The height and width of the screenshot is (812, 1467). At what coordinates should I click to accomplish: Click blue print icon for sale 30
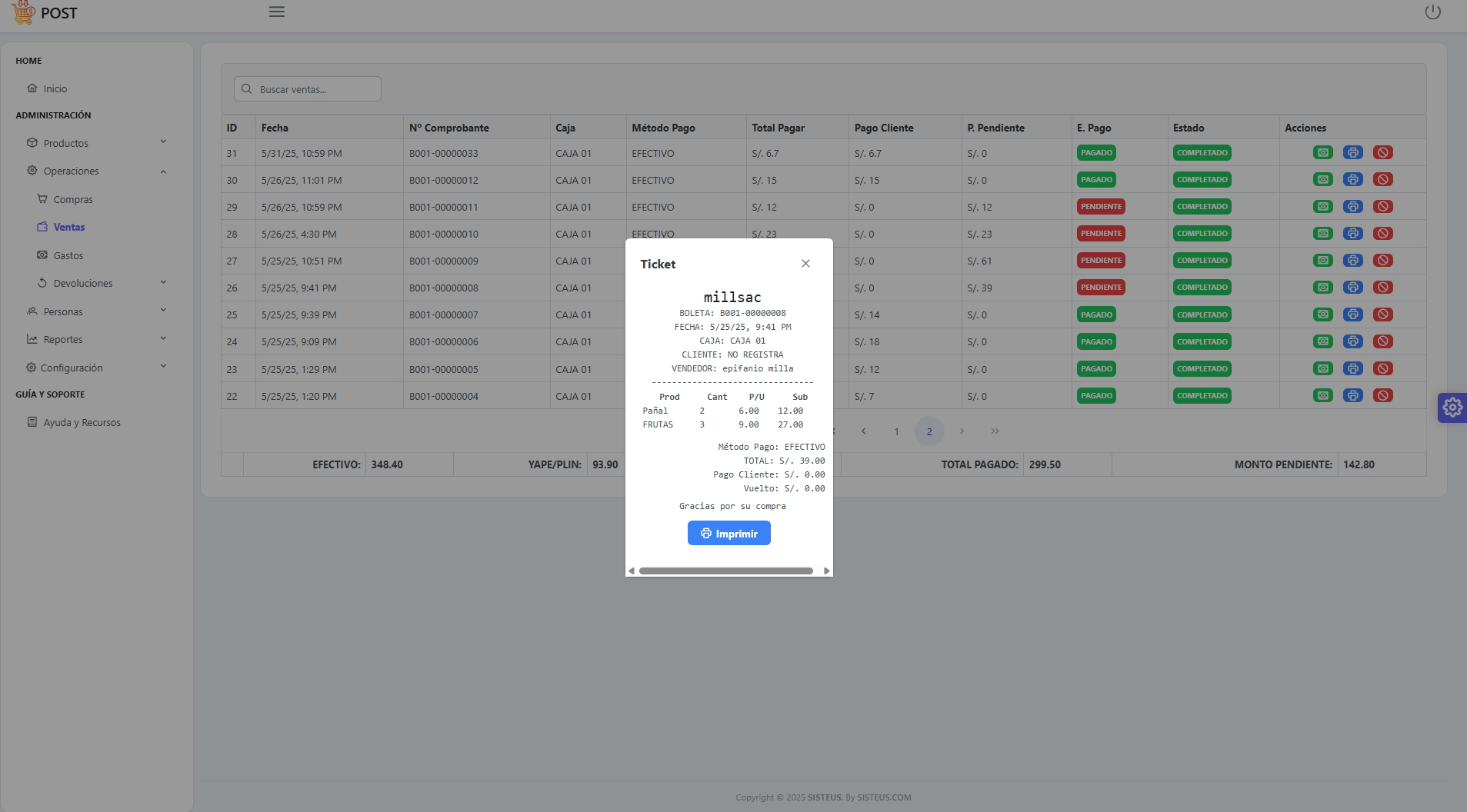pos(1352,180)
